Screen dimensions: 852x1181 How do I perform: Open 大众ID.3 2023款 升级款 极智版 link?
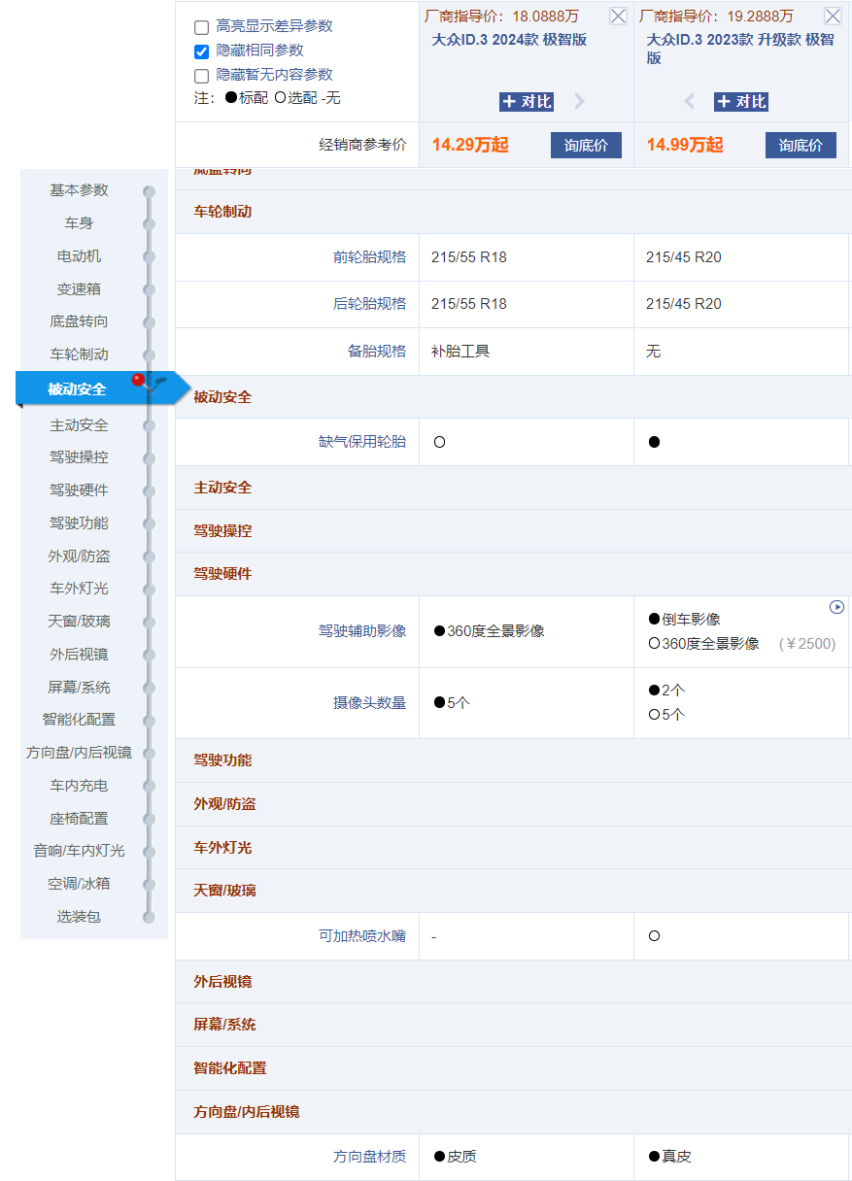click(741, 48)
